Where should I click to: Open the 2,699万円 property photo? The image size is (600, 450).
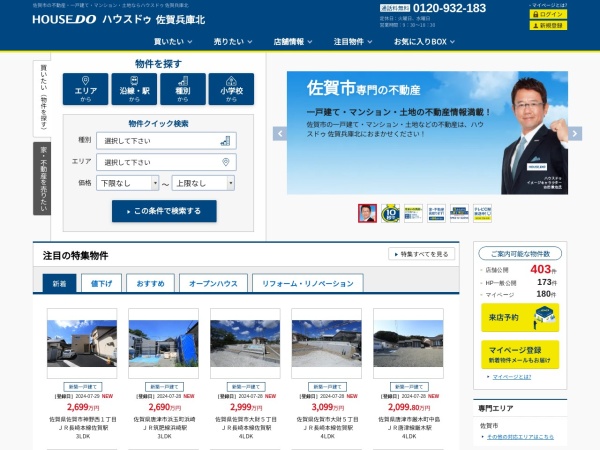82,343
